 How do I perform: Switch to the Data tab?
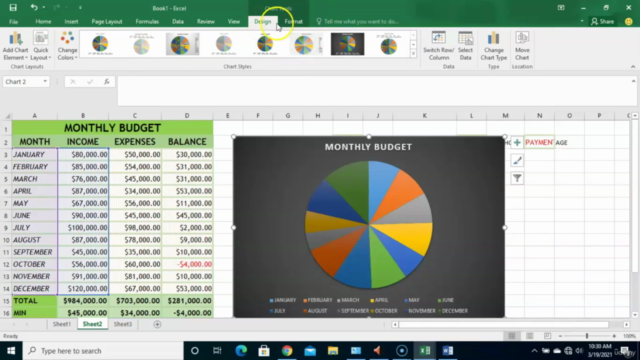click(x=178, y=22)
